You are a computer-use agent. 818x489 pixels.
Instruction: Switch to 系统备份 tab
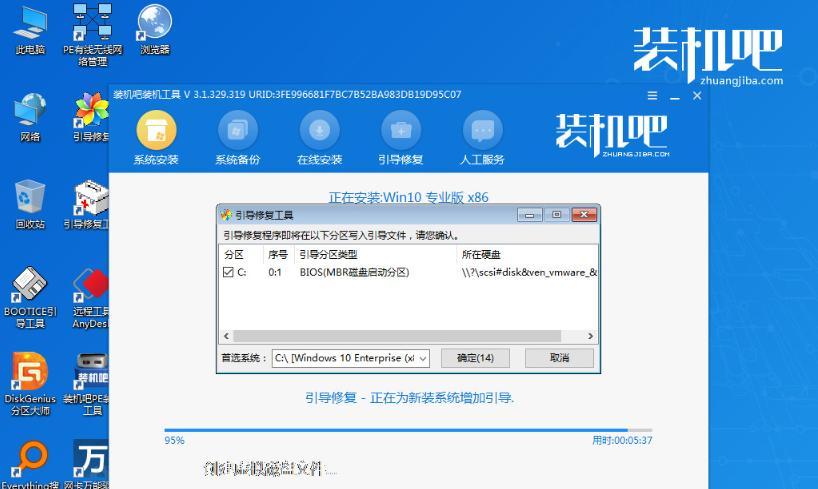click(237, 137)
